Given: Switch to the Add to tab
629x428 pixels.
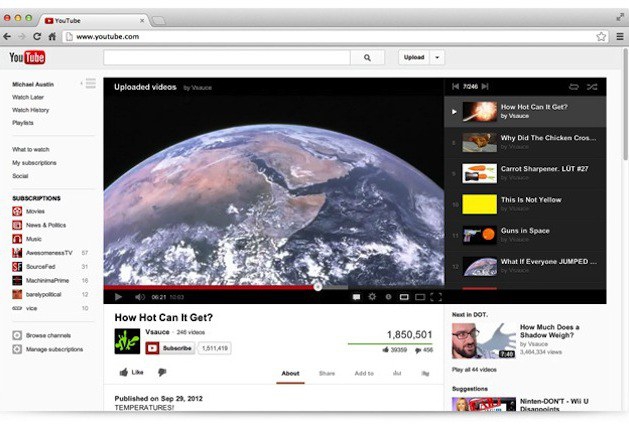Looking at the screenshot, I should tap(364, 373).
